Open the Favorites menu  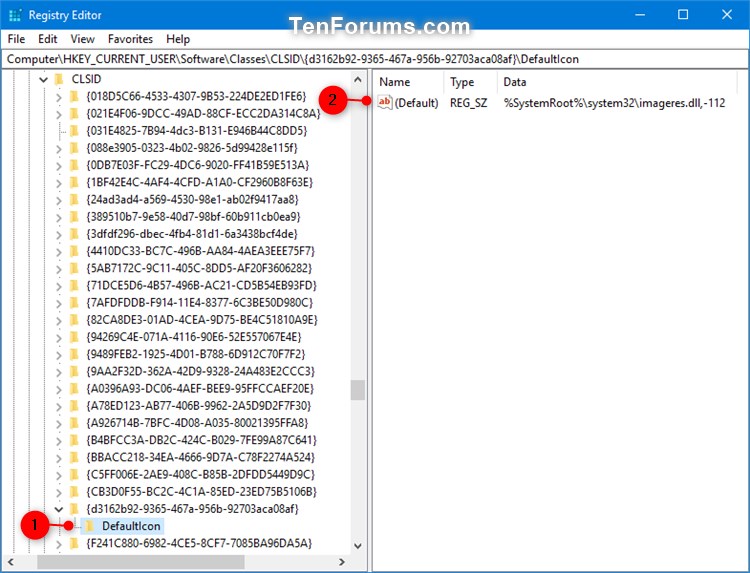click(130, 39)
